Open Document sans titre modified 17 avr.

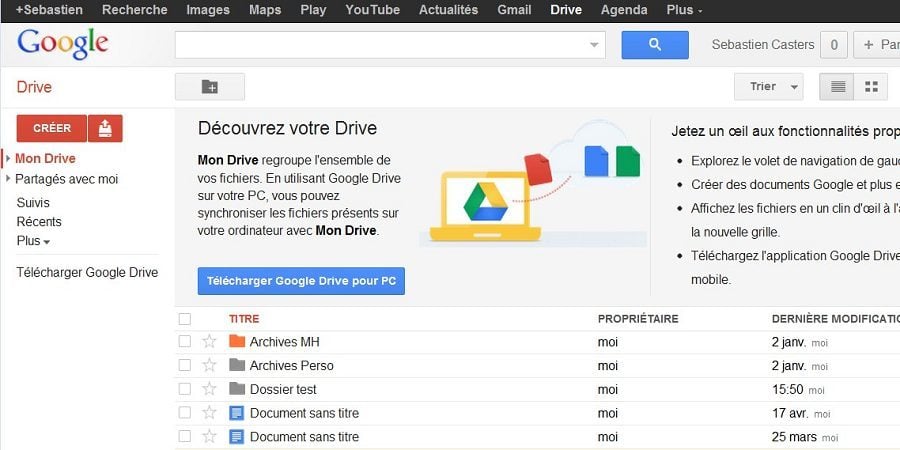point(304,413)
